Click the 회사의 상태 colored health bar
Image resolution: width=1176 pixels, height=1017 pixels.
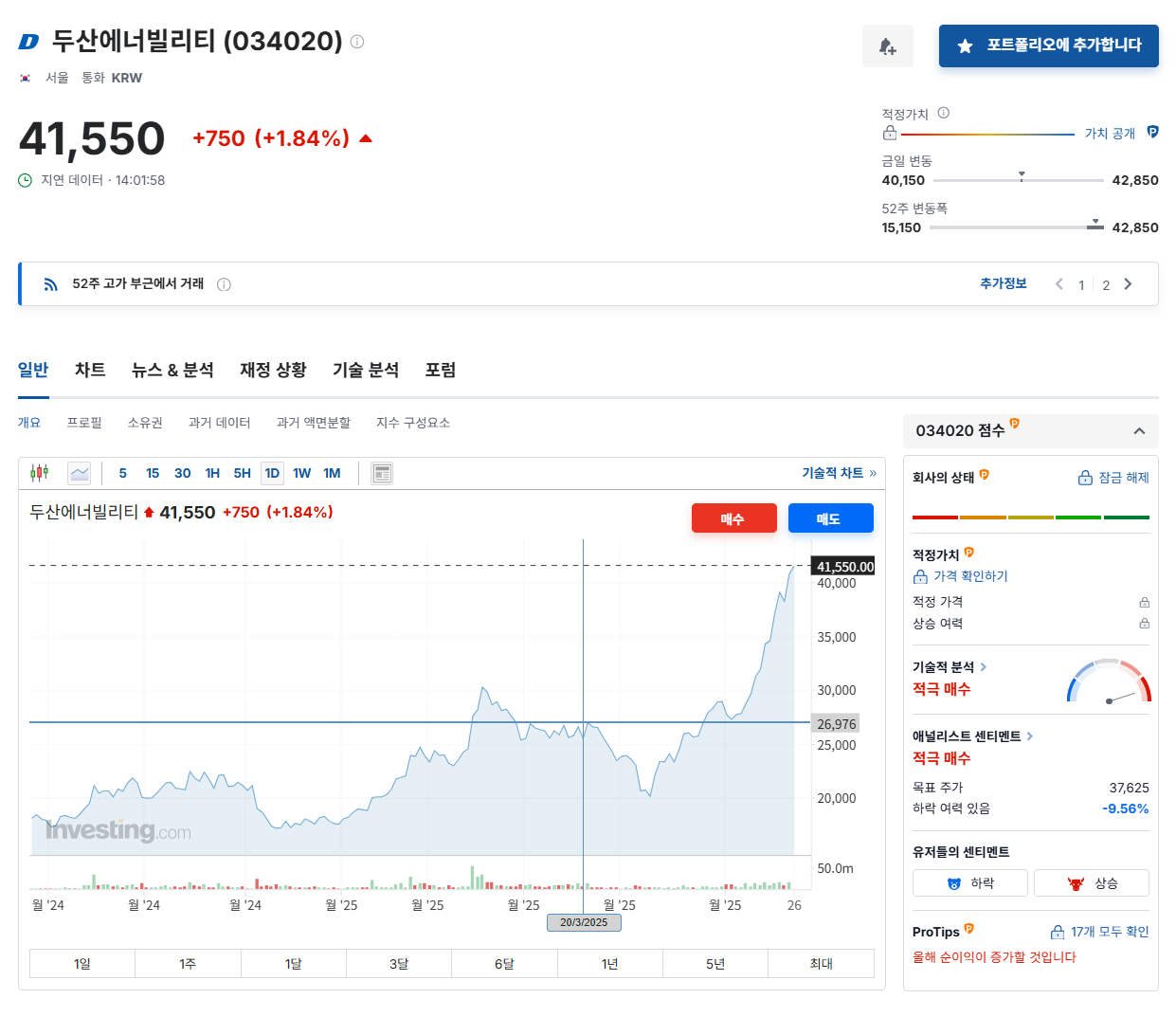1031,518
